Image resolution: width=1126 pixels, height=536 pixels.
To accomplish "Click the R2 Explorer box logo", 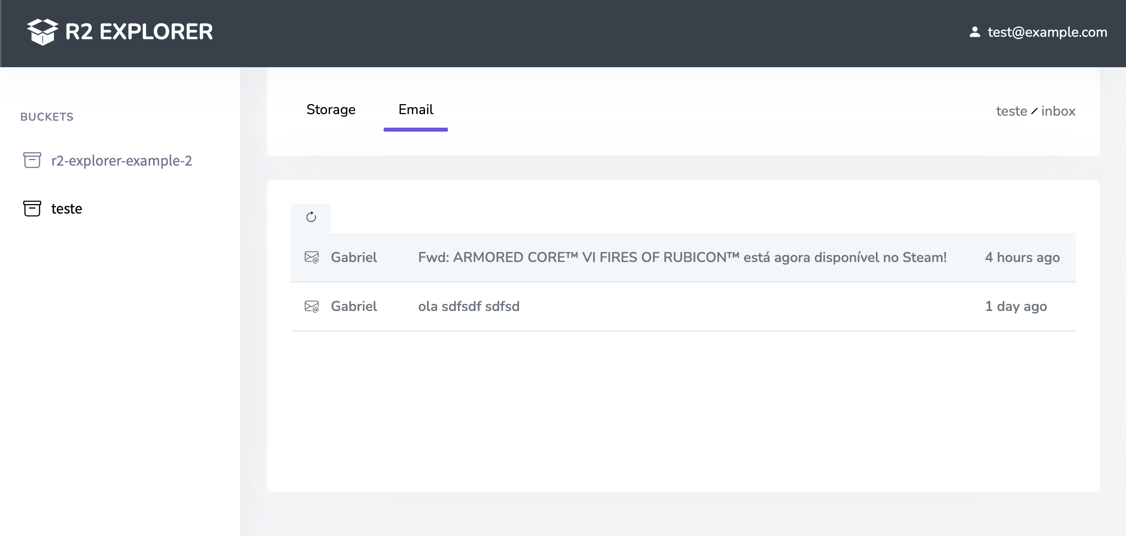I will pyautogui.click(x=42, y=32).
